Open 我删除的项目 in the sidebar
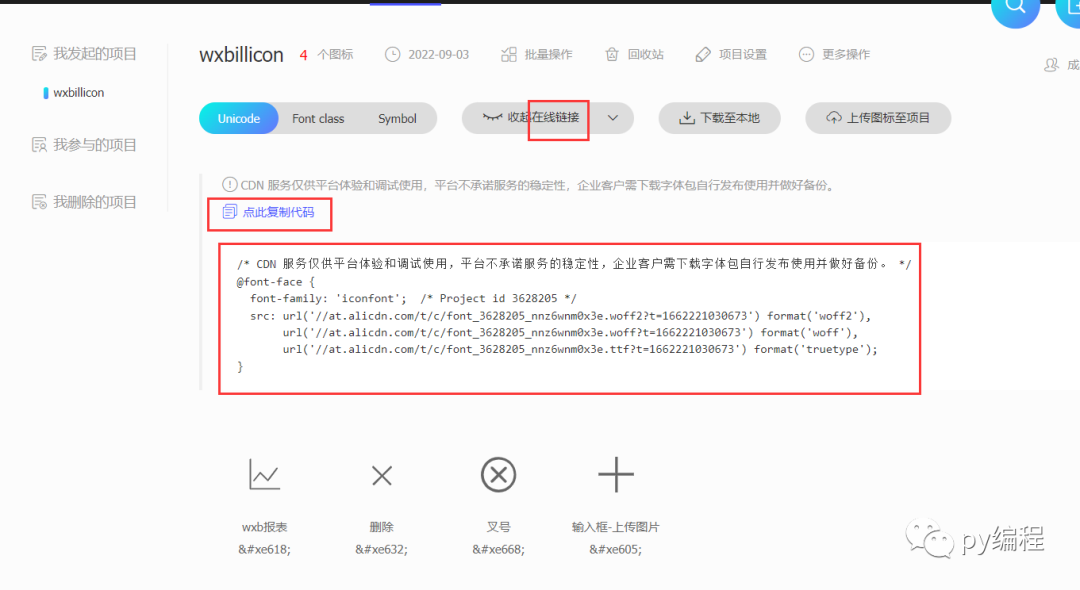Screen dimensions: 1080x590 85,202
